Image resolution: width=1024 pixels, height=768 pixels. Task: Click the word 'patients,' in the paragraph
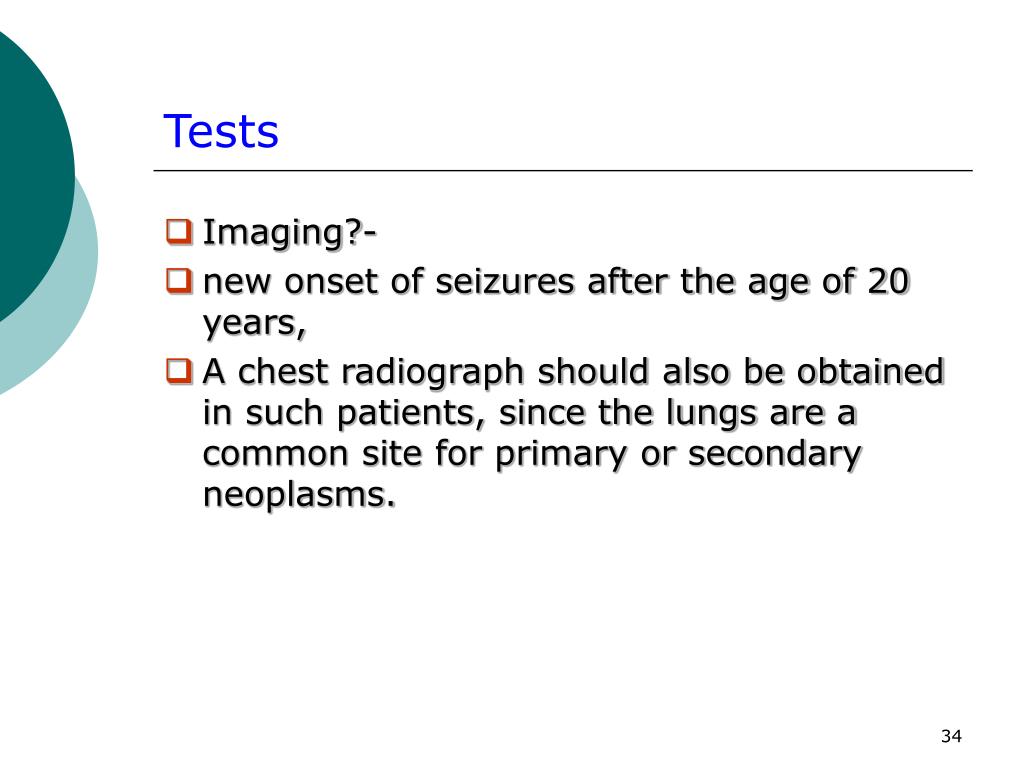[411, 414]
